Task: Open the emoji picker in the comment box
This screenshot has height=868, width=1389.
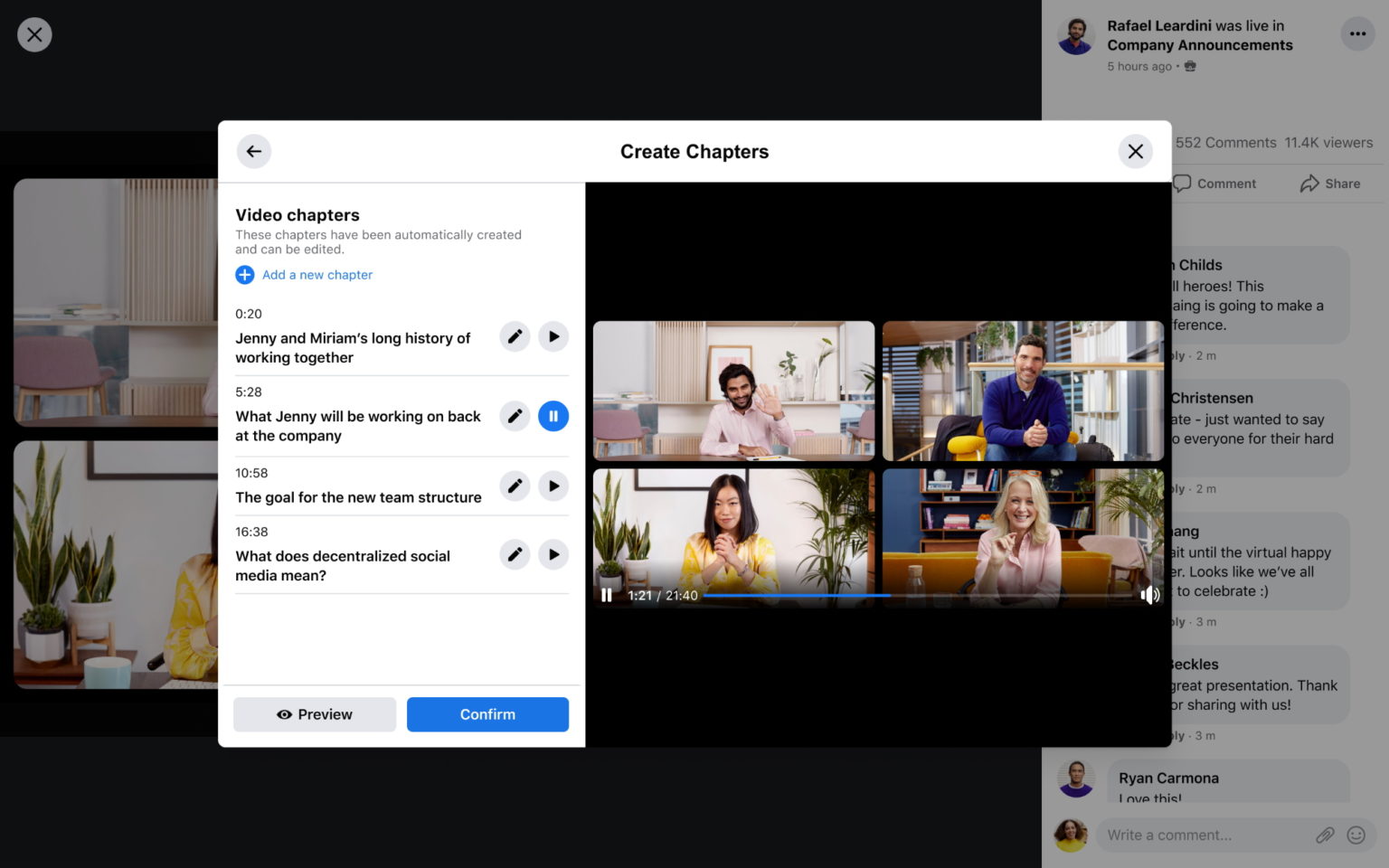Action: pos(1356,835)
